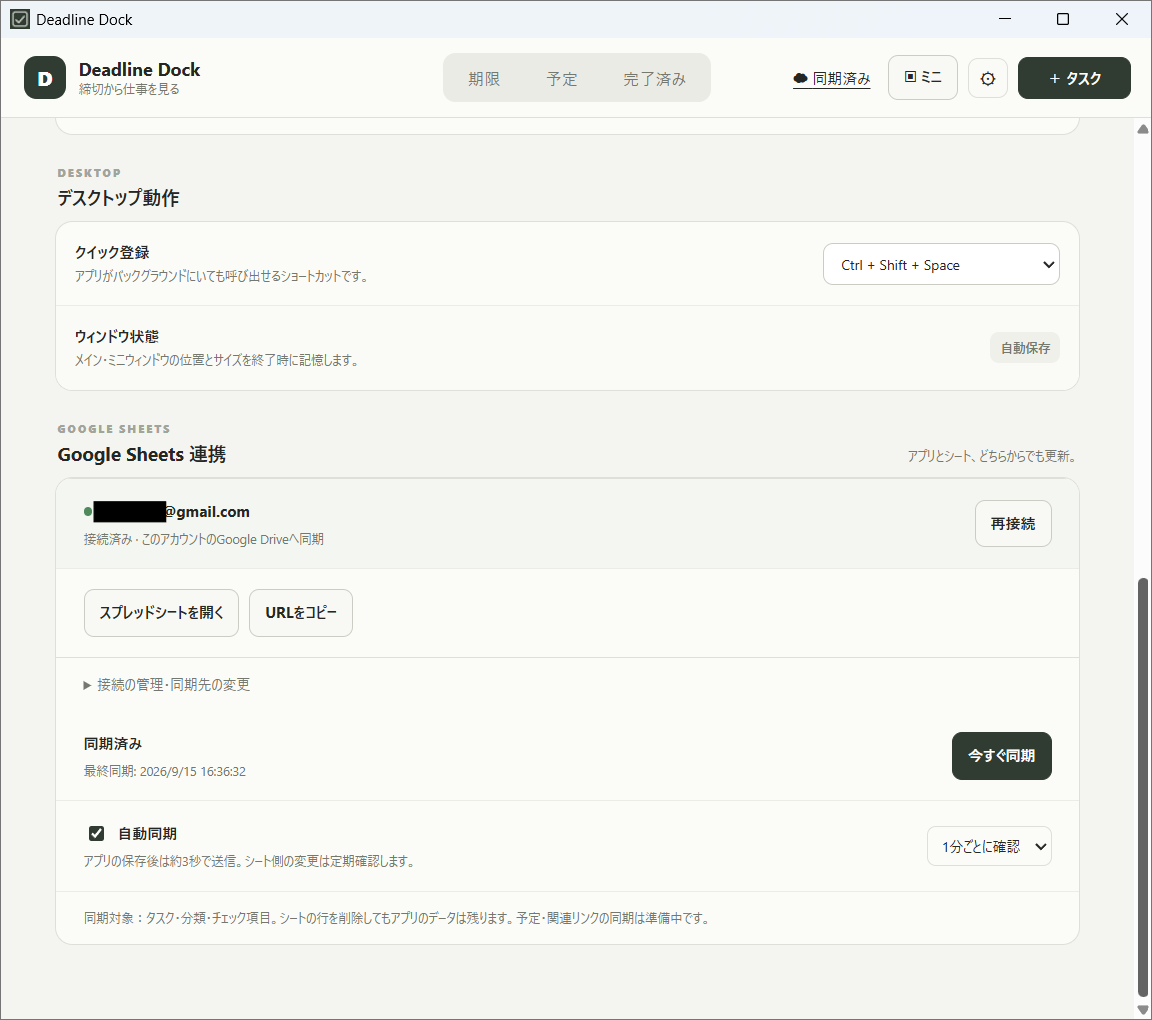
Task: Click the "Google Sheets 連携" heading
Action: coord(142,455)
